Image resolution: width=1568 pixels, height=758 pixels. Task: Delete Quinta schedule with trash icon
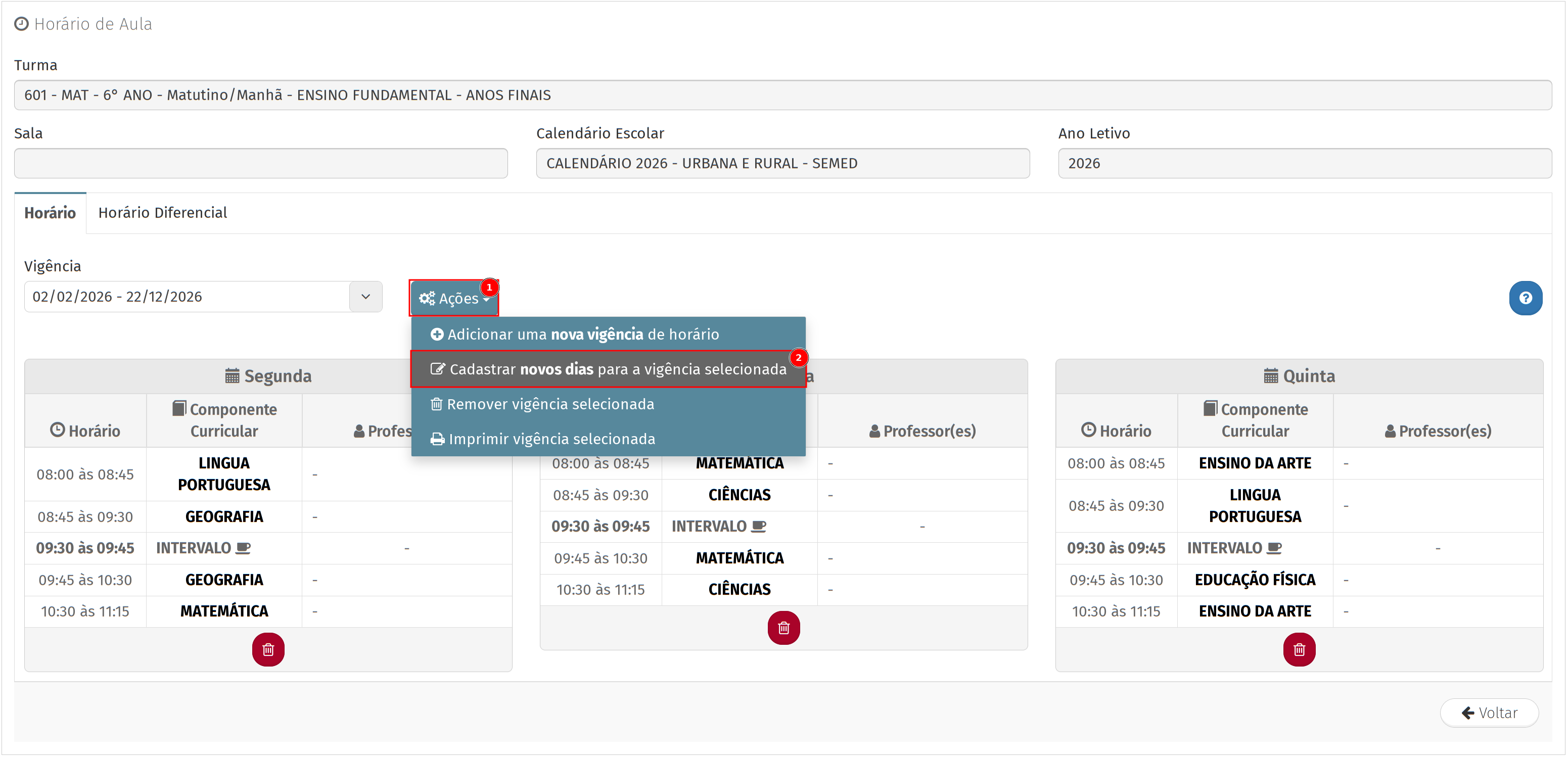pos(1299,650)
